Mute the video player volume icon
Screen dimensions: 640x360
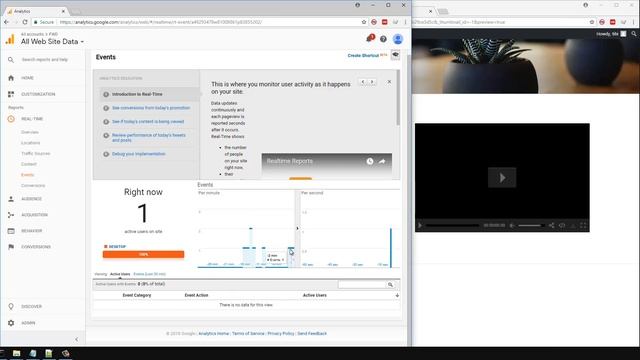pyautogui.click(x=512, y=225)
